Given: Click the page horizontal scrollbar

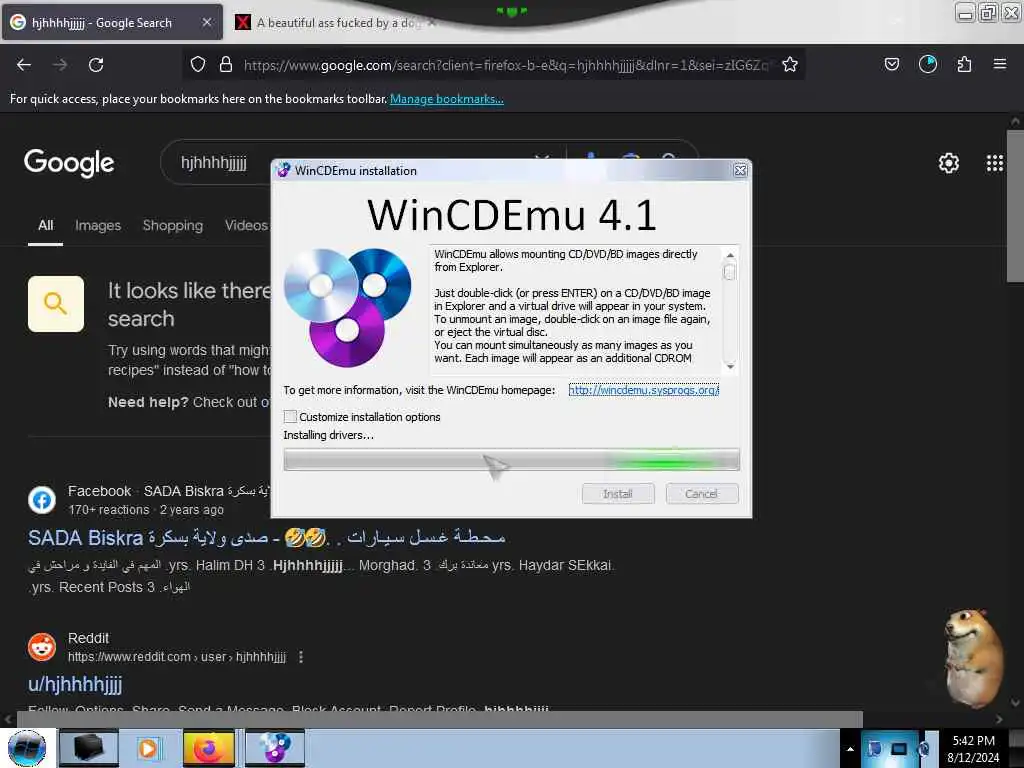Looking at the screenshot, I should pos(440,719).
